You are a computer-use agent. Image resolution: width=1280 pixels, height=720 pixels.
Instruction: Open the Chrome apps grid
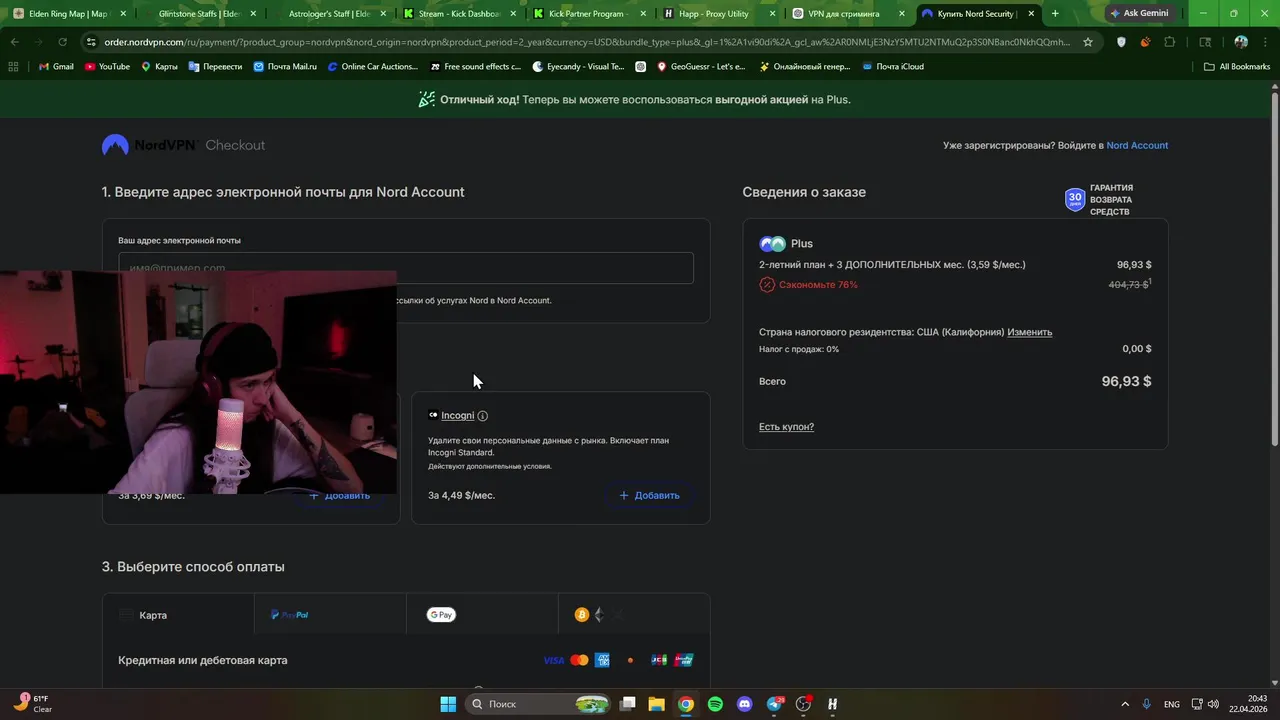tap(14, 66)
